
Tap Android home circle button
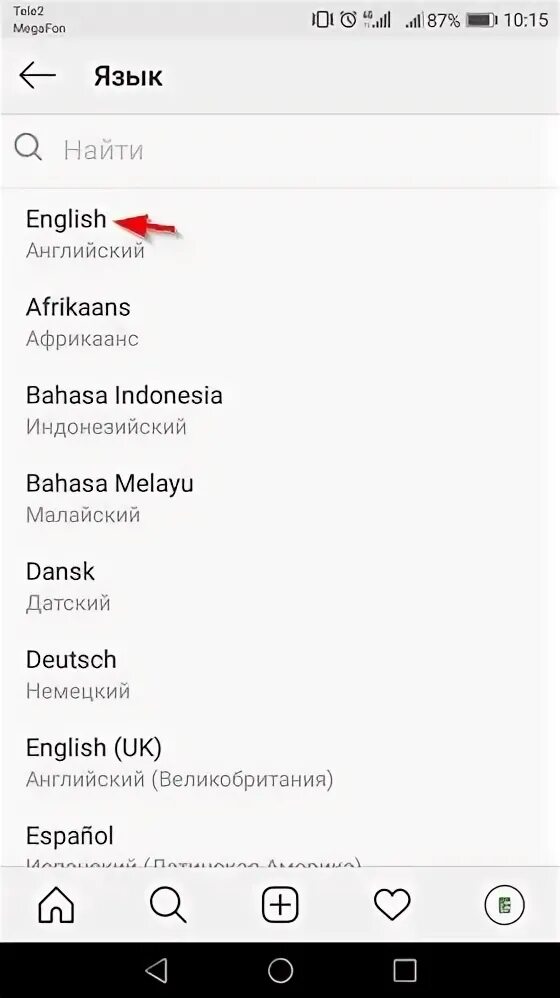pos(280,971)
